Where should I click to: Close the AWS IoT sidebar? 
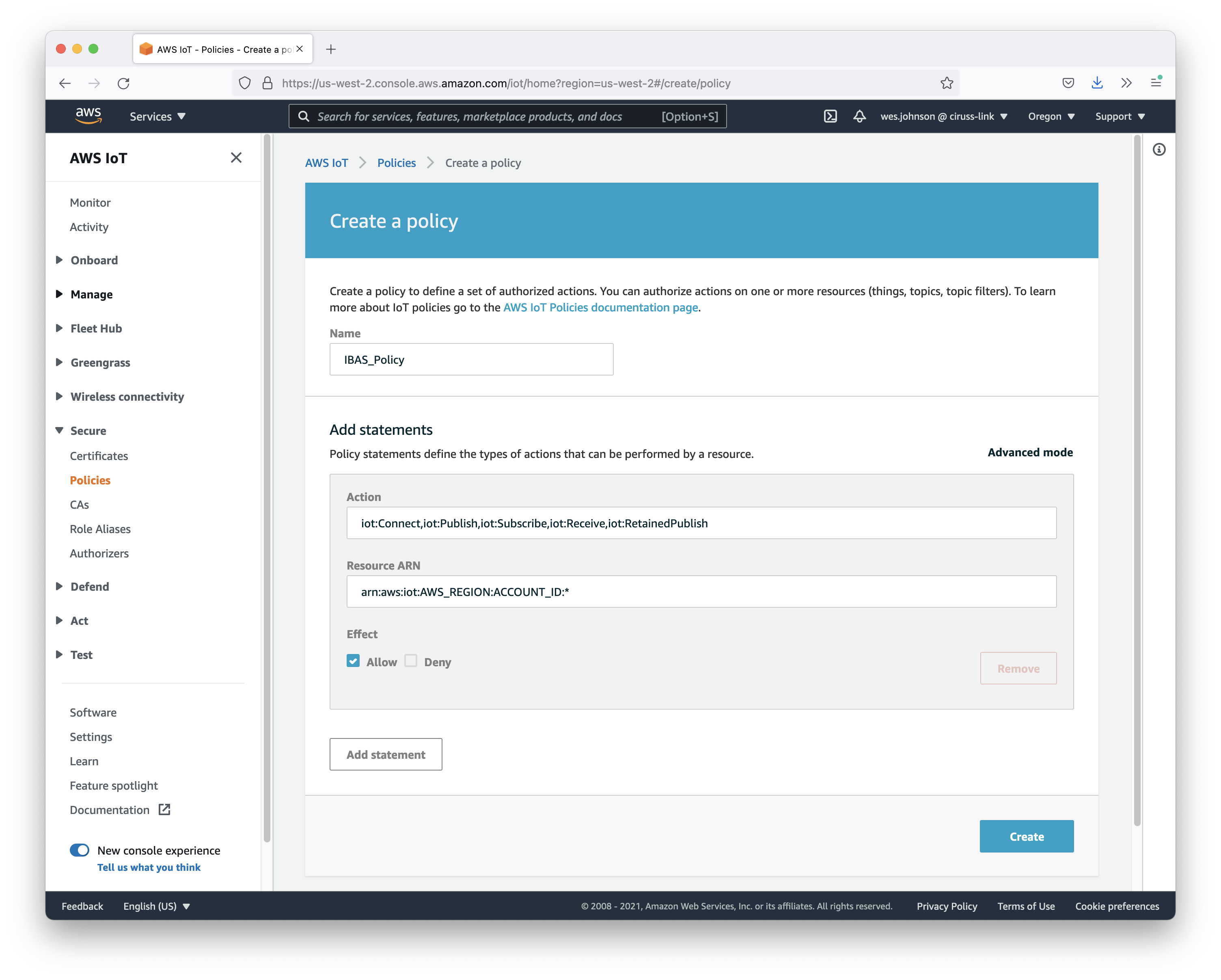click(x=236, y=158)
